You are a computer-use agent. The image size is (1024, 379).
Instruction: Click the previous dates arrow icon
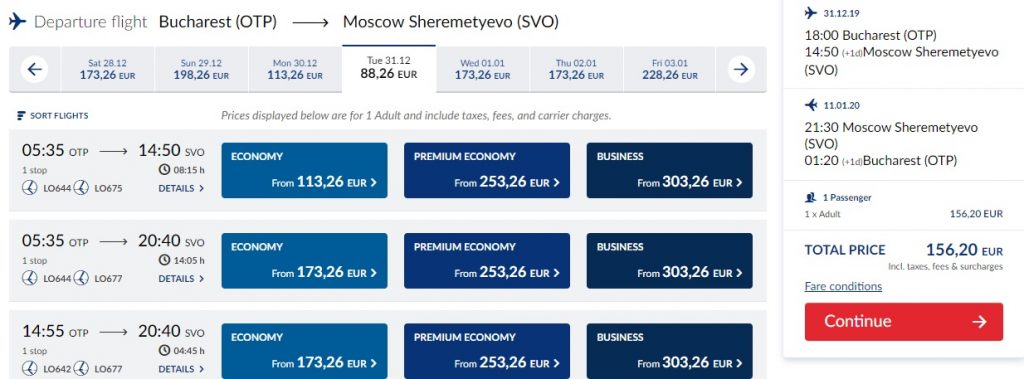point(34,69)
